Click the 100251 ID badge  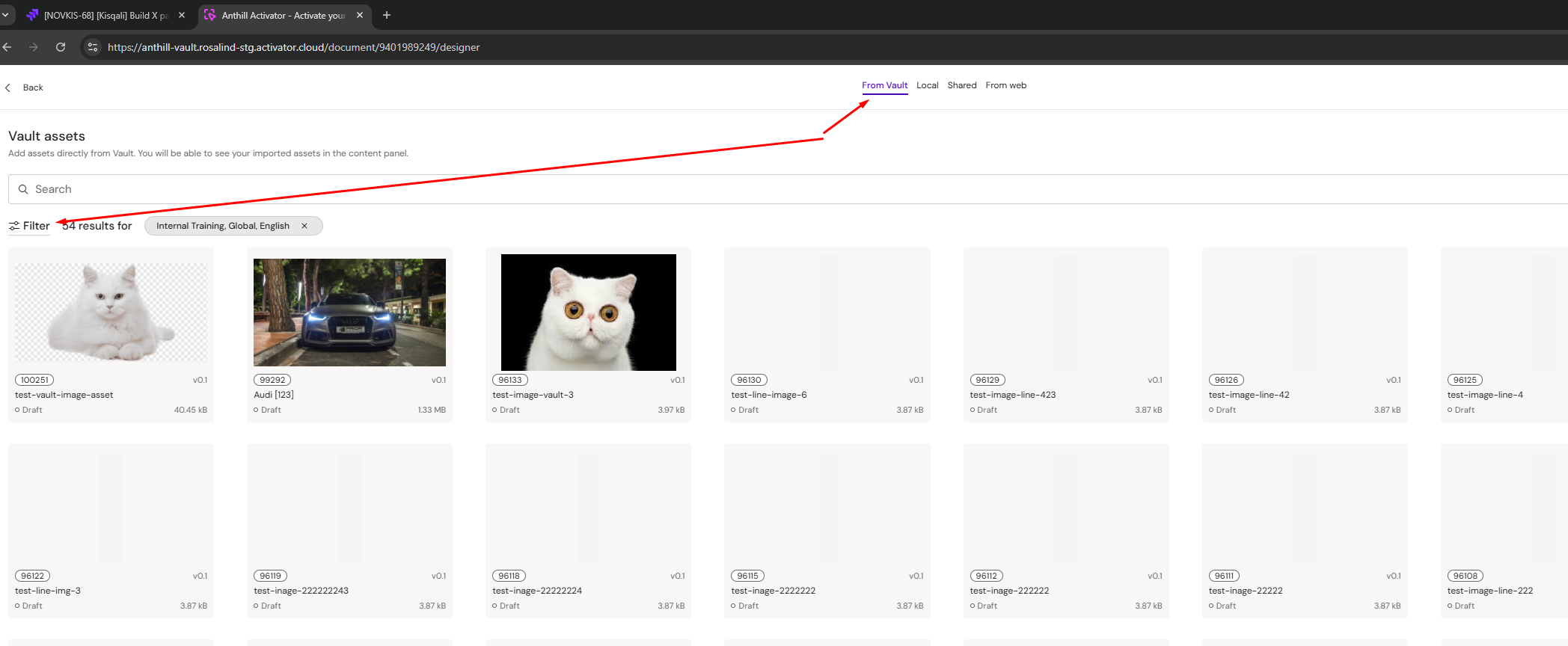(x=34, y=380)
